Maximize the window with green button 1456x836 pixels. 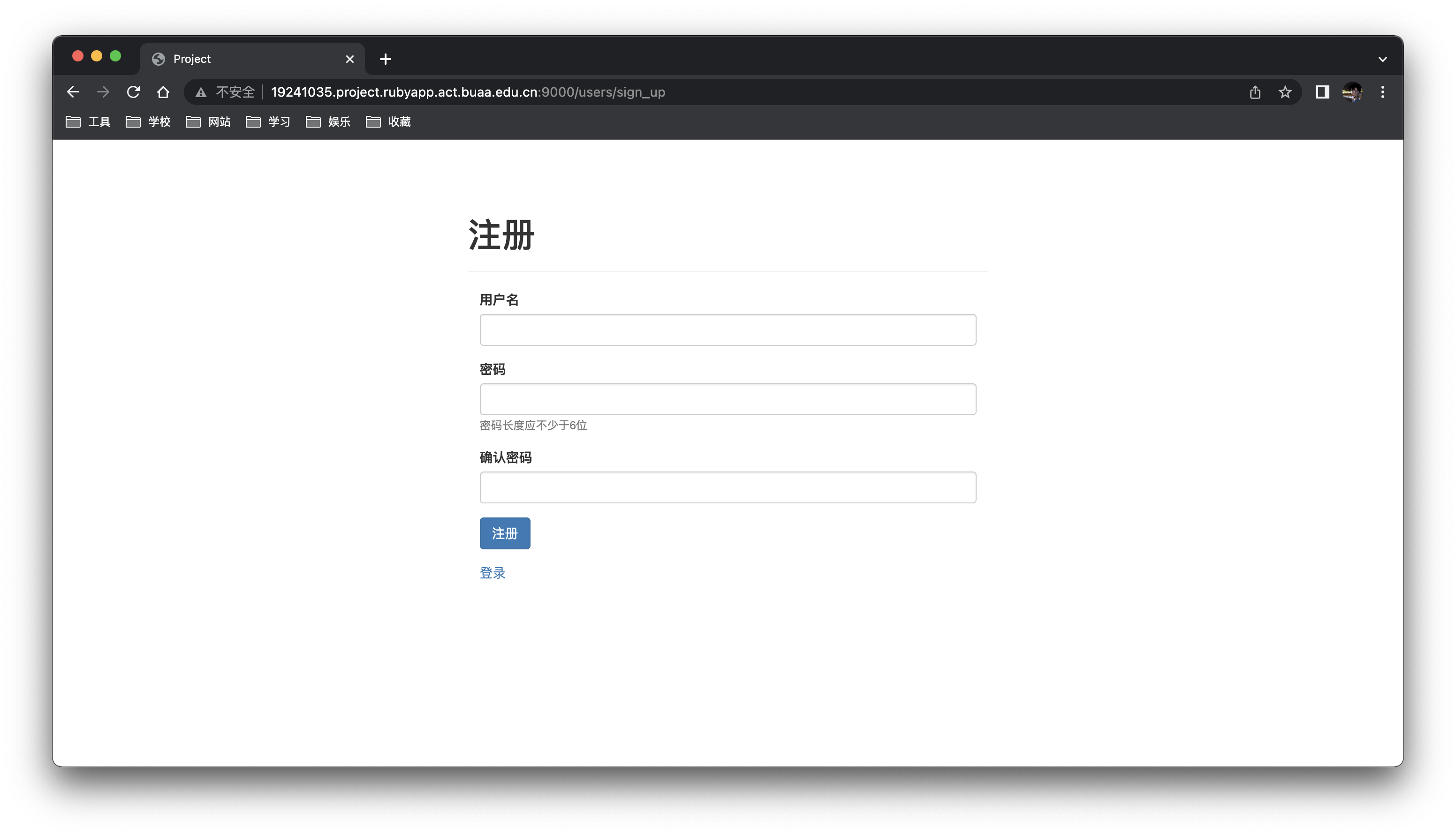115,56
